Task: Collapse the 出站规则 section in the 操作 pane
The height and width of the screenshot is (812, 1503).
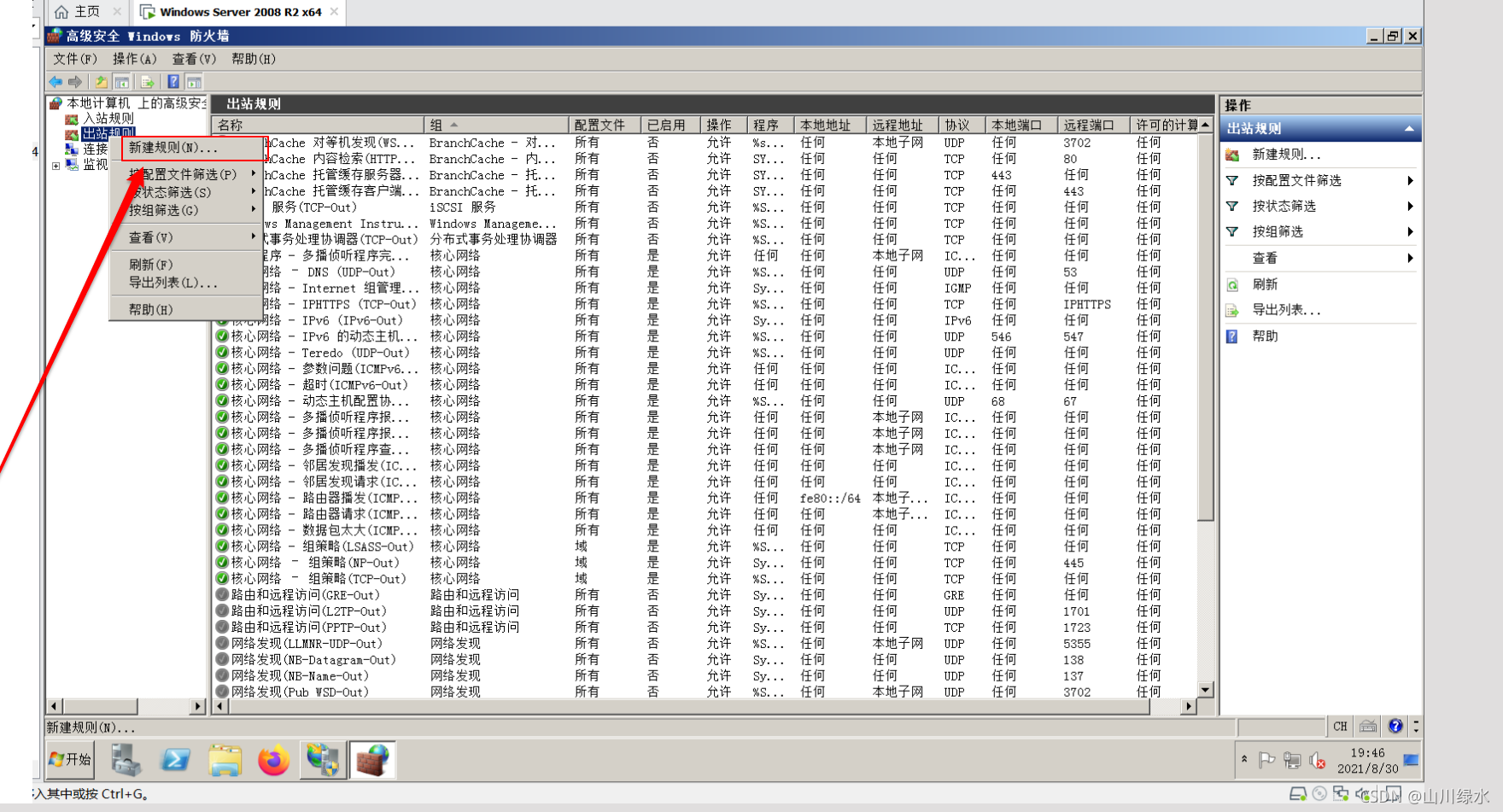Action: pyautogui.click(x=1409, y=129)
